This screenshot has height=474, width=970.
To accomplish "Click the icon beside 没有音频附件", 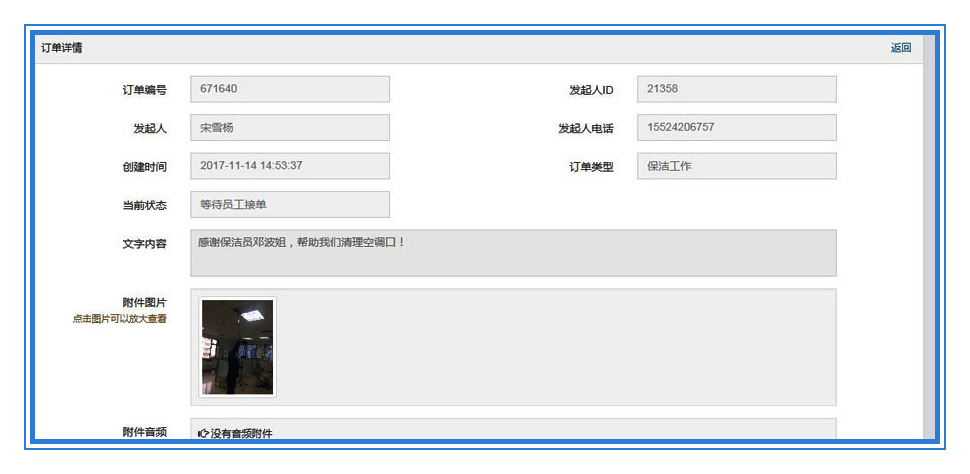I will 204,434.
